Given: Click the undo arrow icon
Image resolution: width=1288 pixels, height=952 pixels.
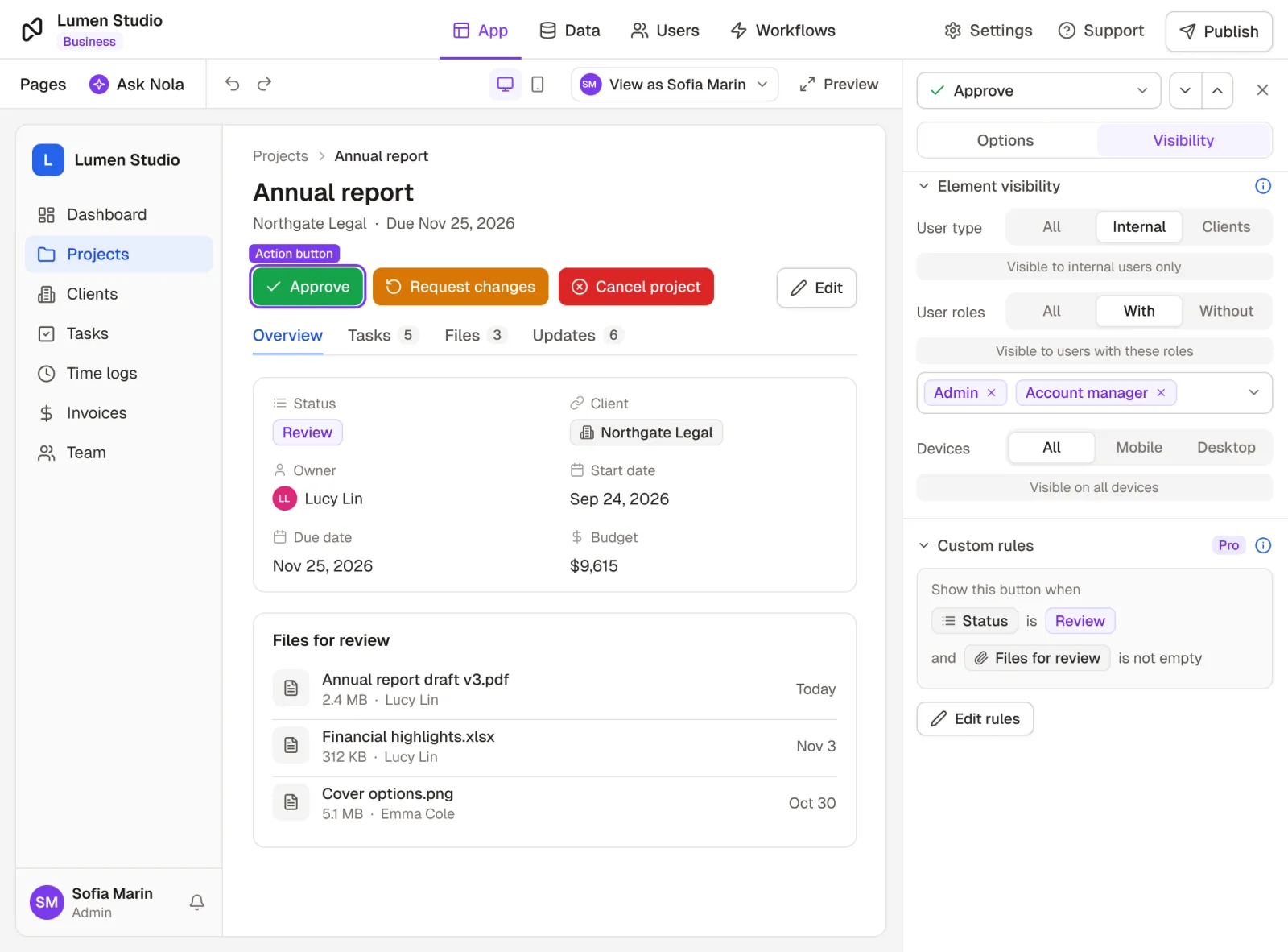Looking at the screenshot, I should coord(232,84).
